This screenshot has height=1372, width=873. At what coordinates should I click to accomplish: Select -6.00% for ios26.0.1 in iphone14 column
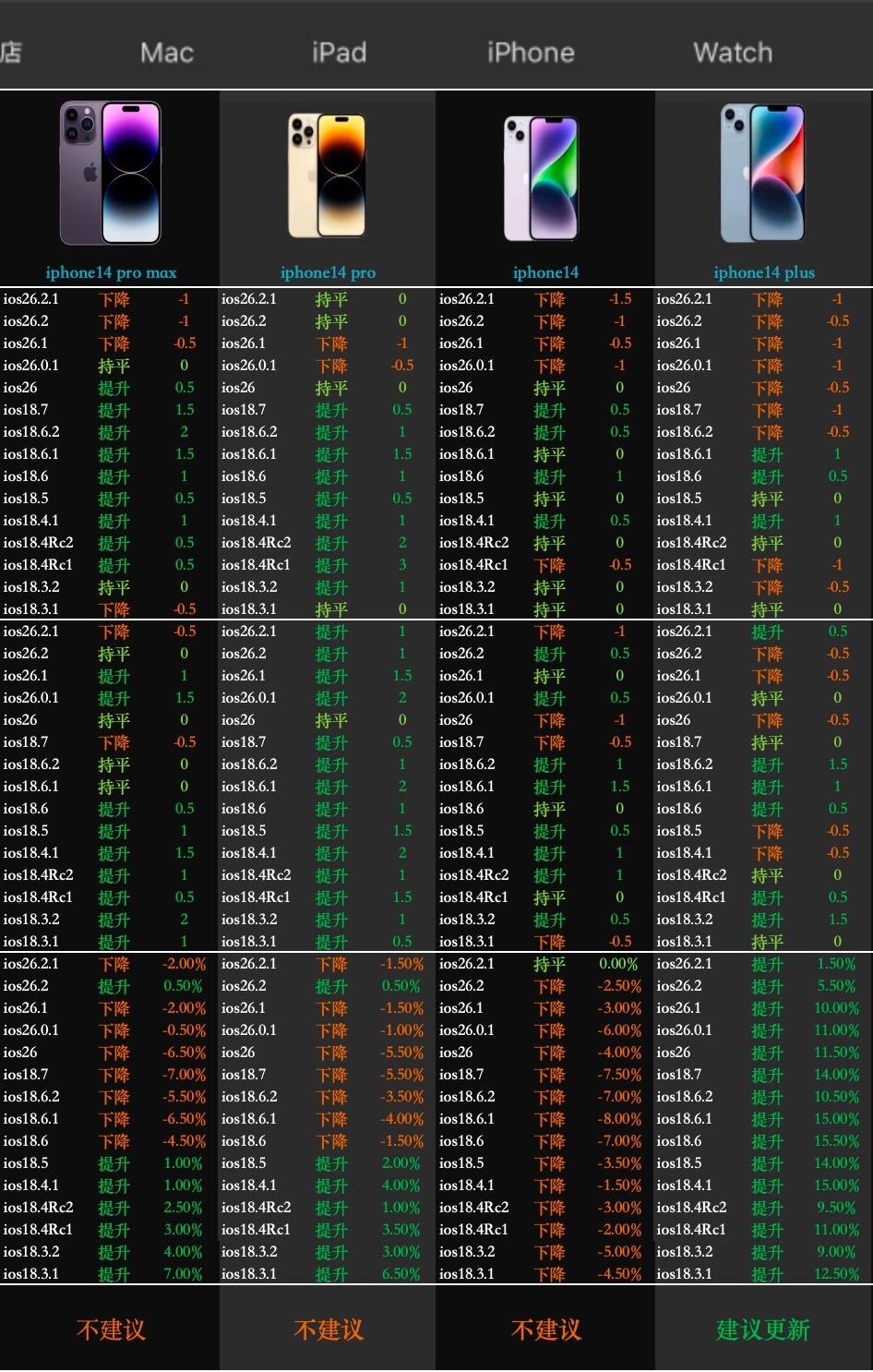point(619,1030)
